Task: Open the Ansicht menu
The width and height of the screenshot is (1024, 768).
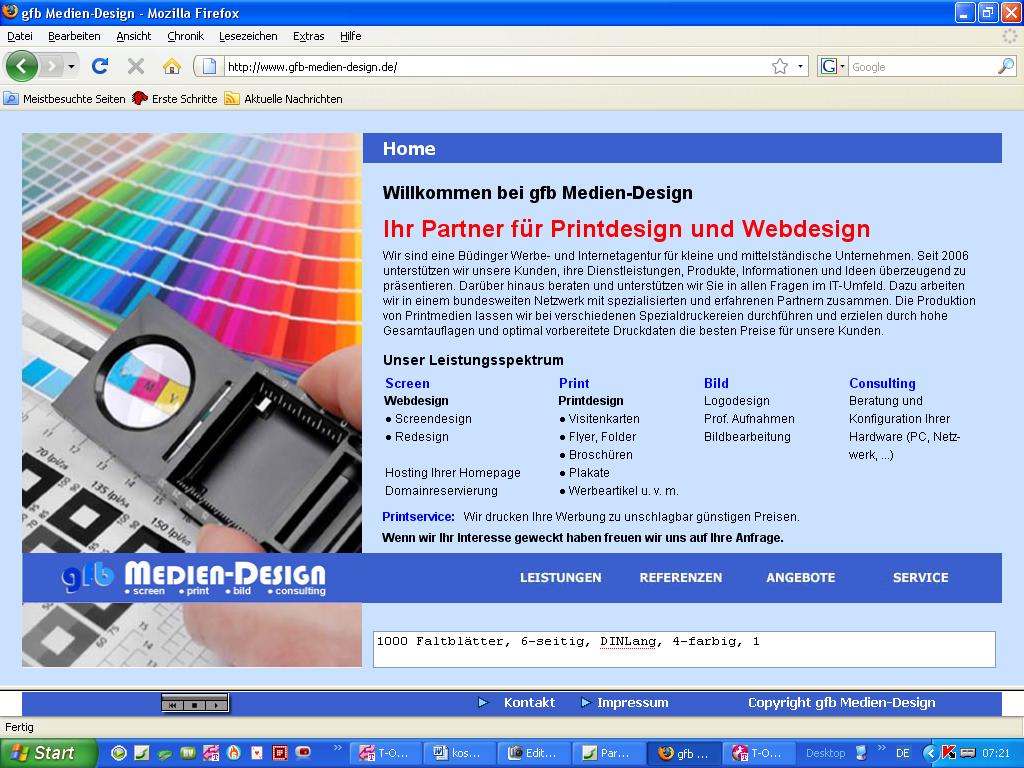Action: [x=134, y=37]
